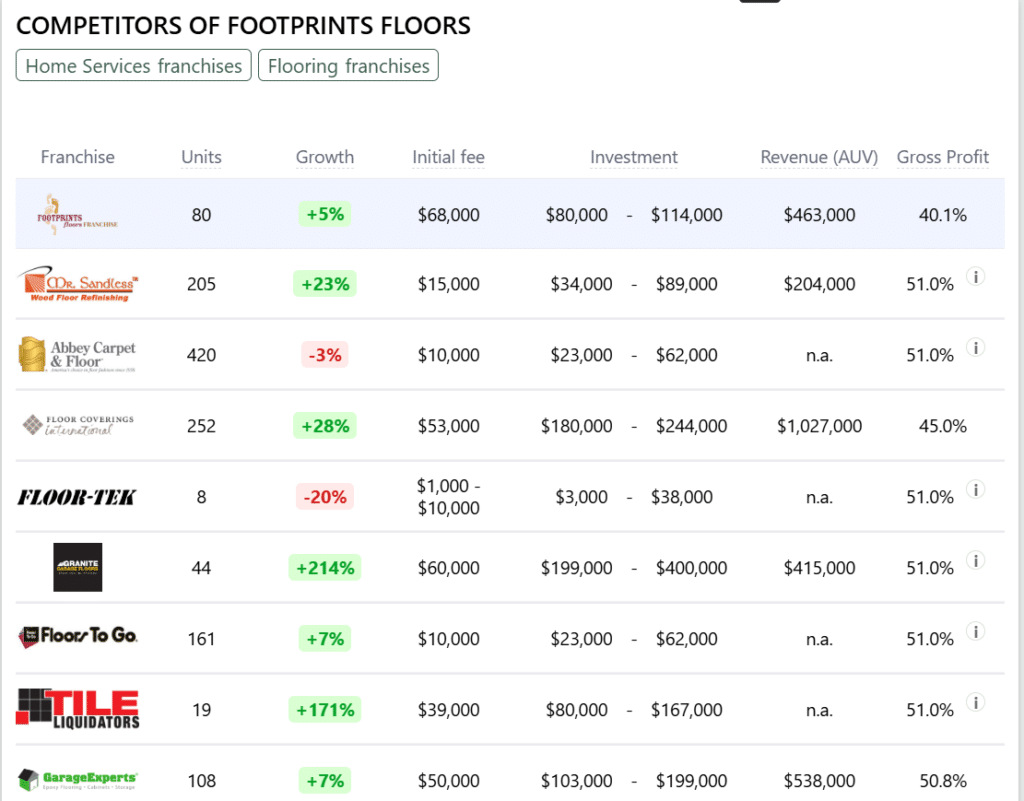Select the $204,000 revenue value
Image resolution: width=1024 pixels, height=801 pixels.
[x=819, y=284]
